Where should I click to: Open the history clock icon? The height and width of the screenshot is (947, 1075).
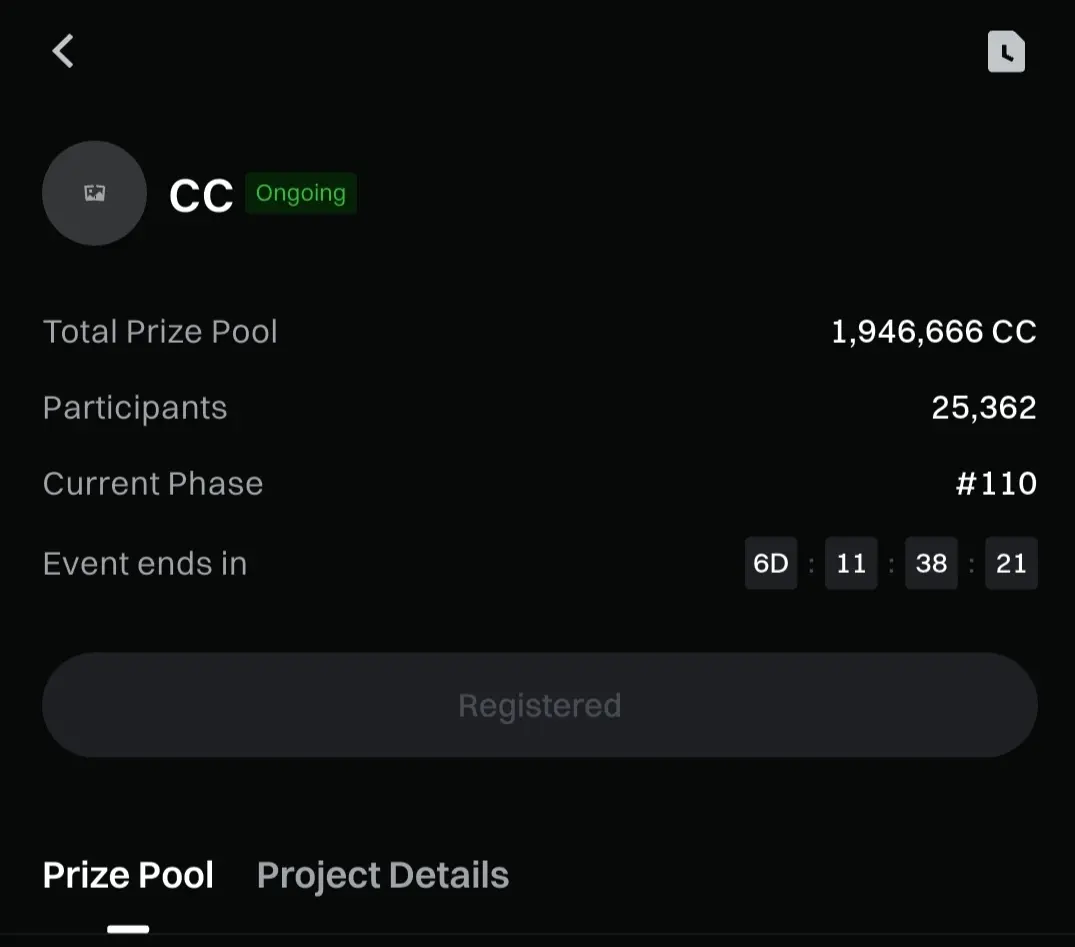[1006, 52]
